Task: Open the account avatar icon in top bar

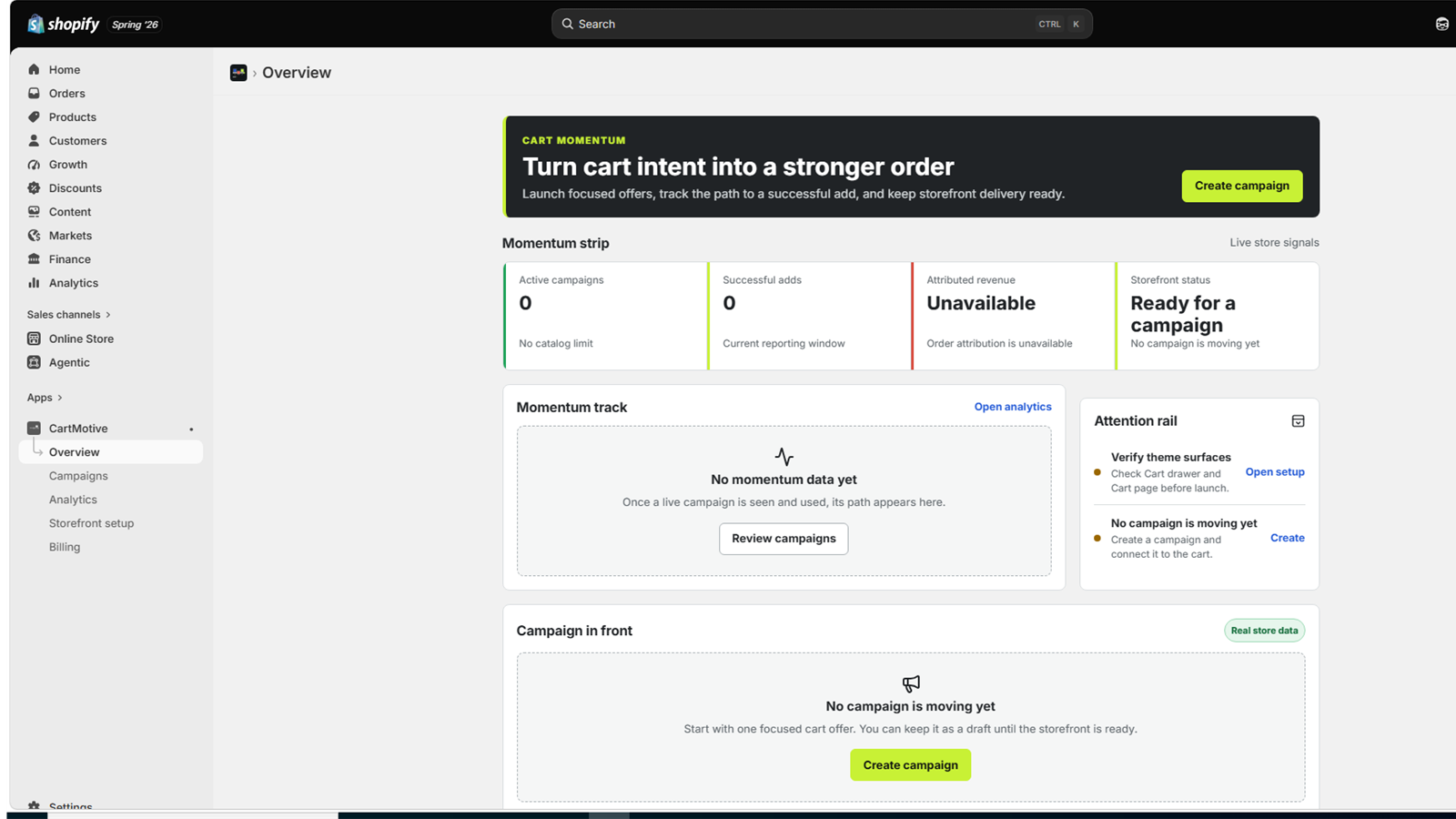Action: pyautogui.click(x=1442, y=24)
